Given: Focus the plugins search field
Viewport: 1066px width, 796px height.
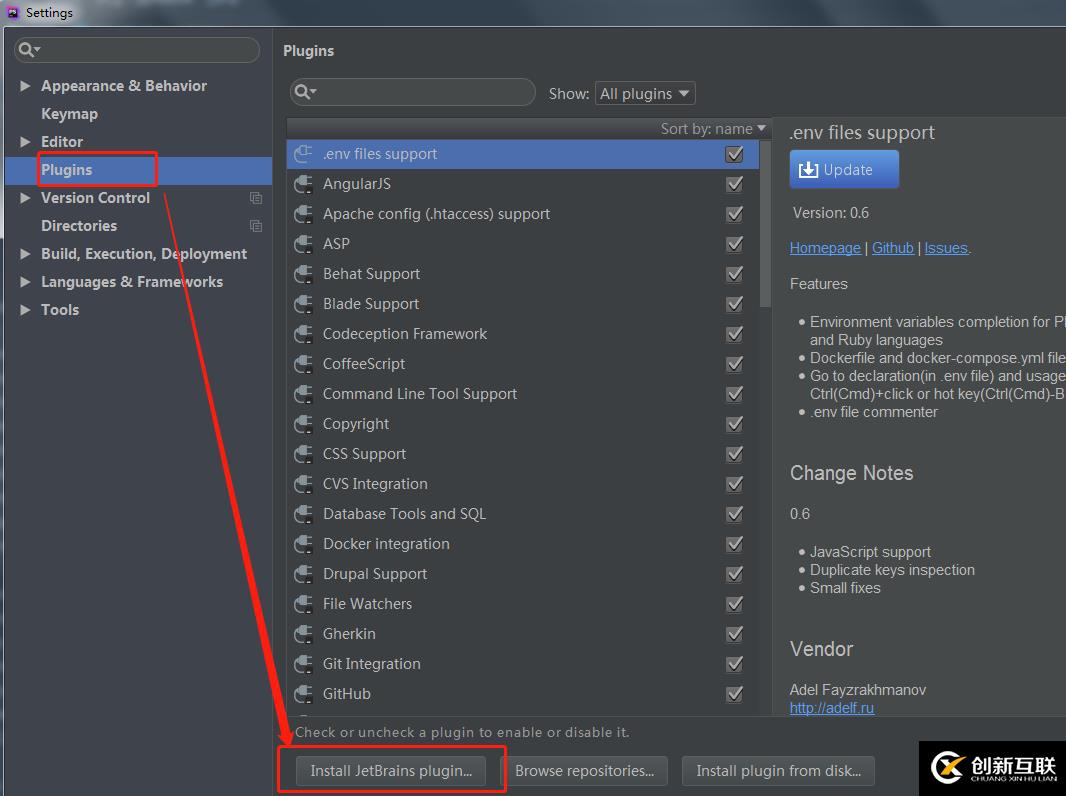Looking at the screenshot, I should pyautogui.click(x=413, y=92).
